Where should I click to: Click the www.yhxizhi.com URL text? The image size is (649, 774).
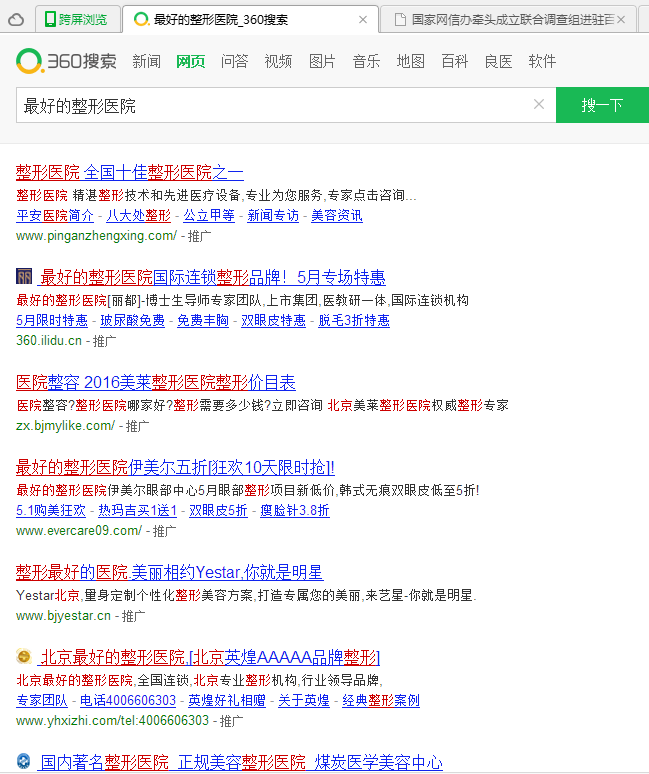tap(113, 721)
